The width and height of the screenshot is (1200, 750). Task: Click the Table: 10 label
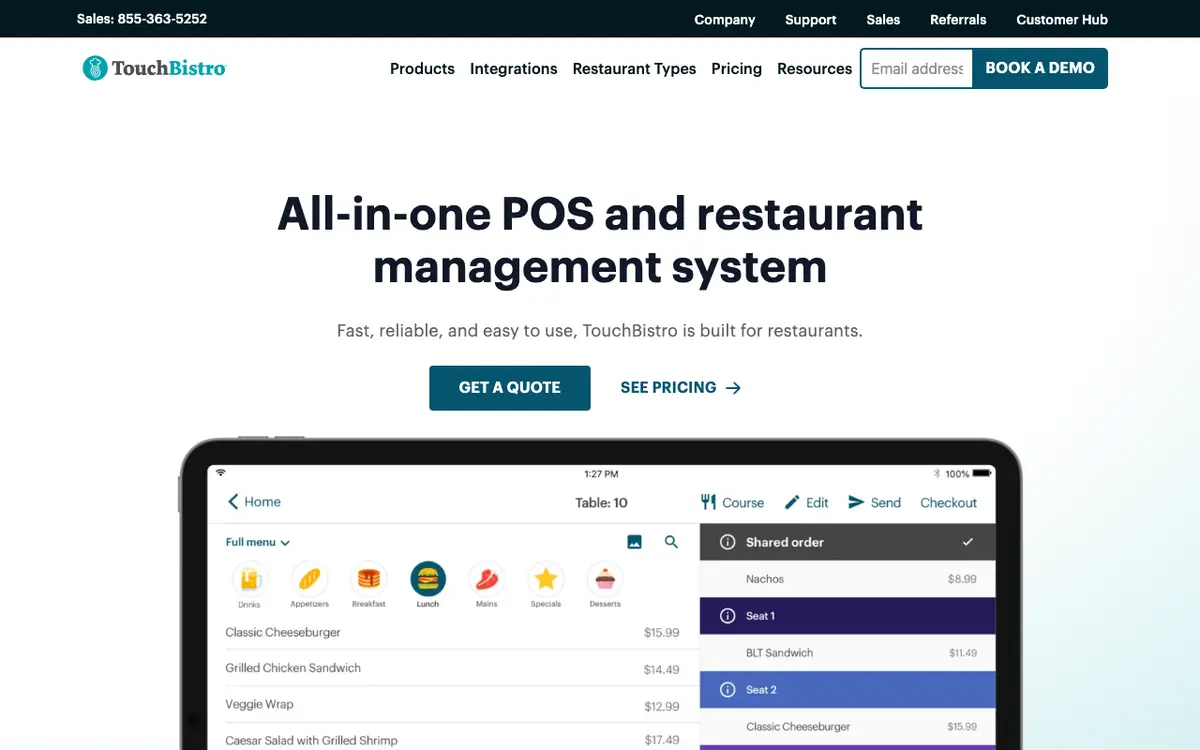pos(602,502)
